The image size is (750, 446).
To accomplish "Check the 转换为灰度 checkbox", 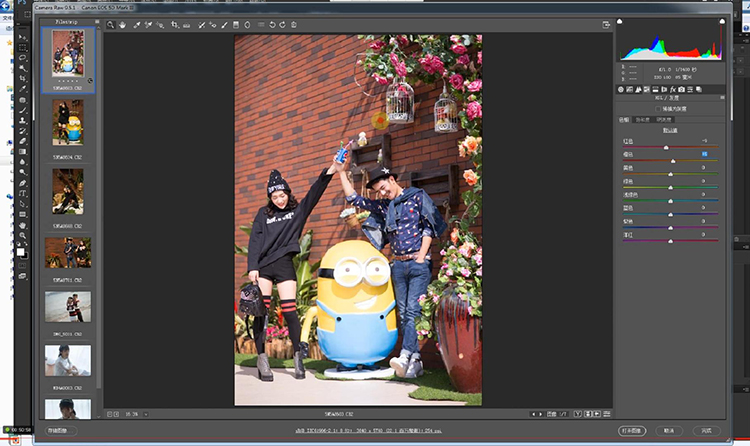I will coord(658,109).
